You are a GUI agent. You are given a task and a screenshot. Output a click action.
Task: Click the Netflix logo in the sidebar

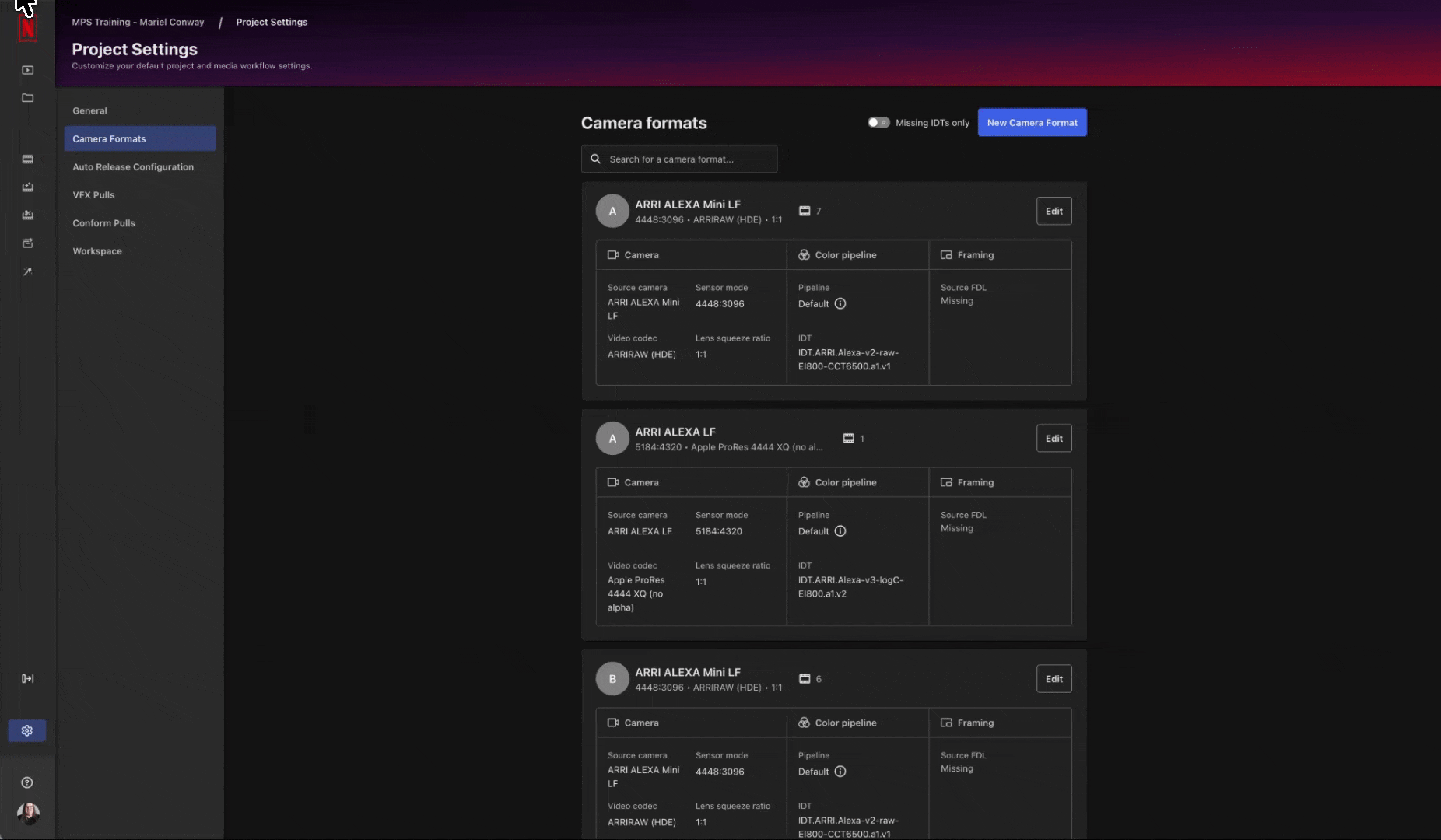(x=28, y=29)
